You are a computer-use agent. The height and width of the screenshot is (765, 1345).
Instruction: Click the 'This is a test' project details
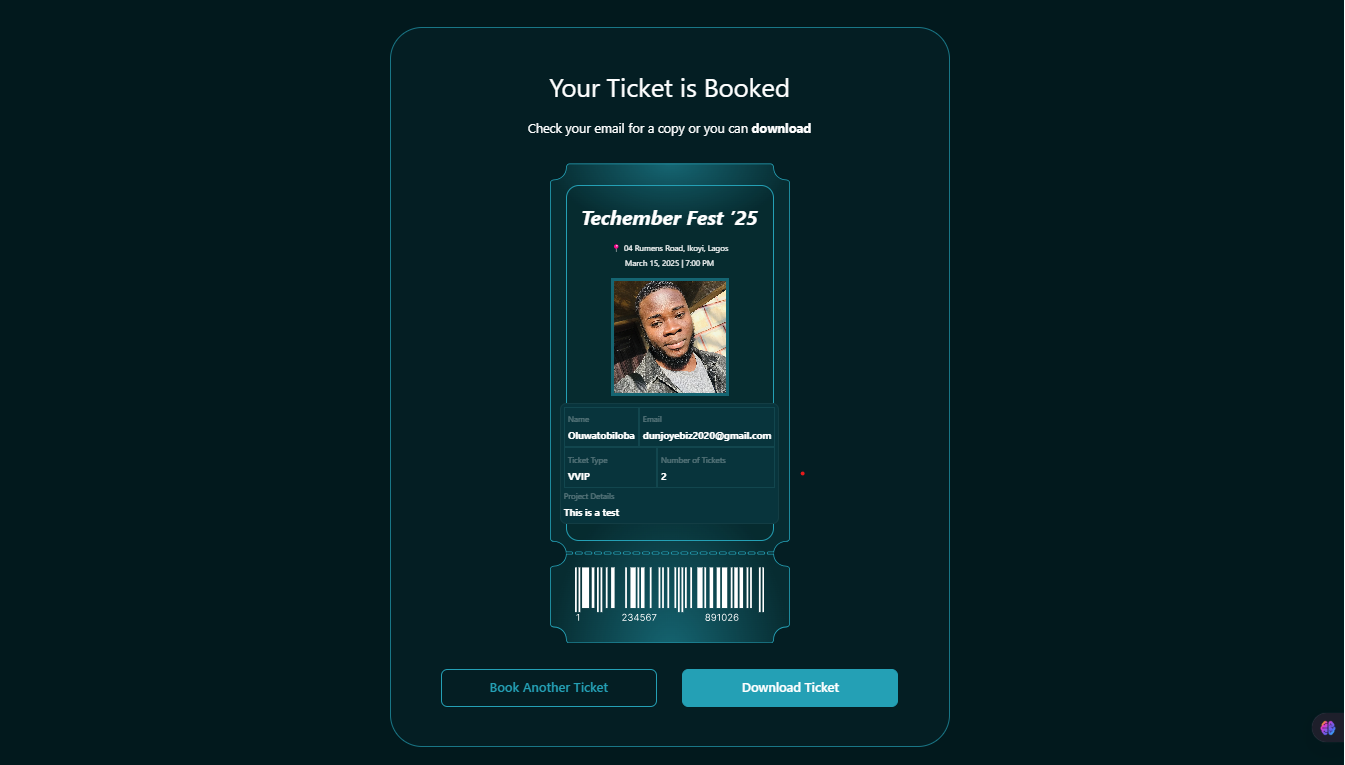(x=591, y=513)
